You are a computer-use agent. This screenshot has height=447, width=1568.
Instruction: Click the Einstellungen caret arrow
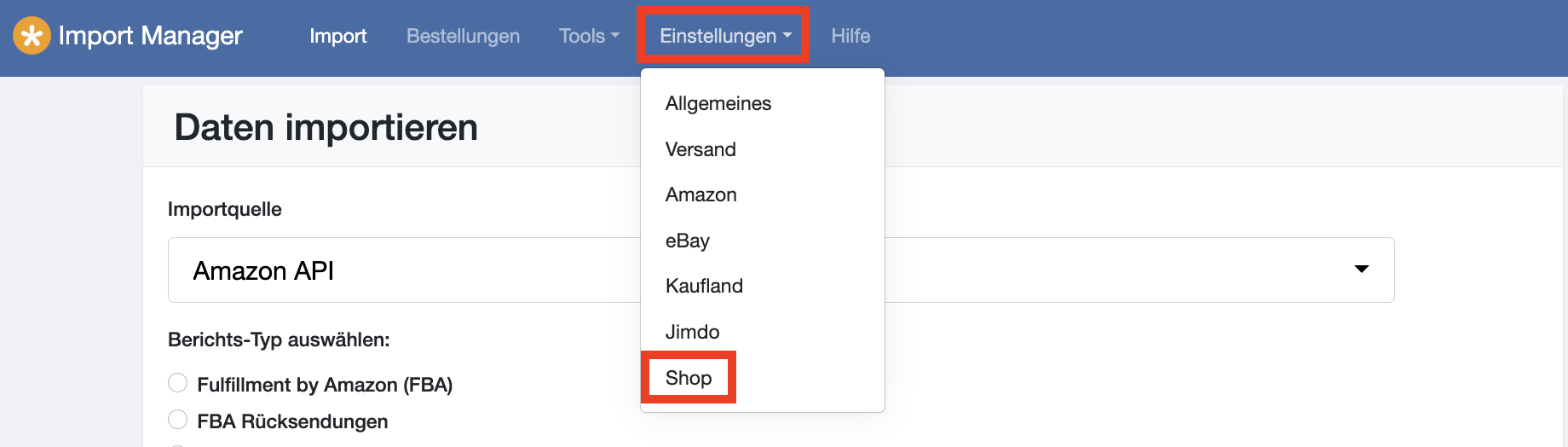(787, 36)
